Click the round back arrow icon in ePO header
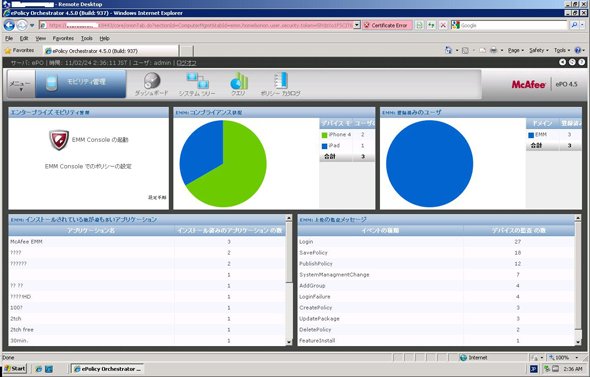 pyautogui.click(x=562, y=62)
